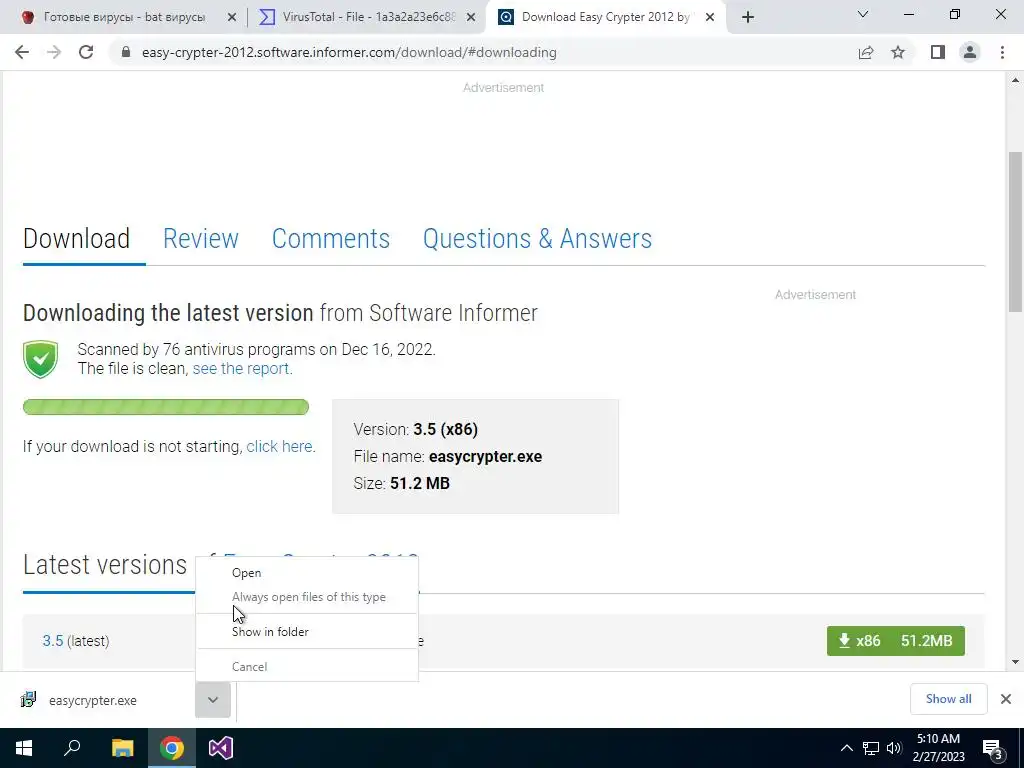Reload the current page

tap(86, 52)
